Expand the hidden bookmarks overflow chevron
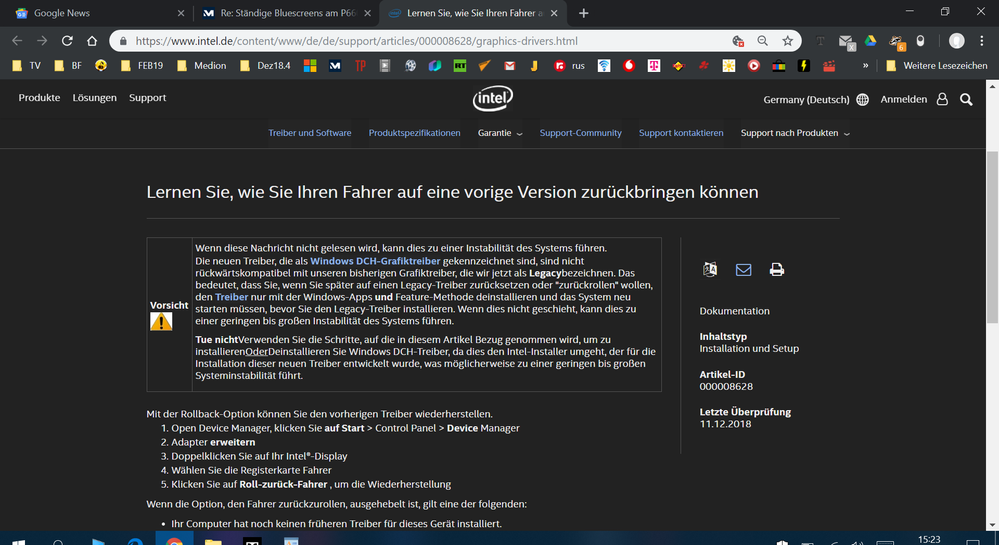Image resolution: width=999 pixels, height=545 pixels. (864, 66)
